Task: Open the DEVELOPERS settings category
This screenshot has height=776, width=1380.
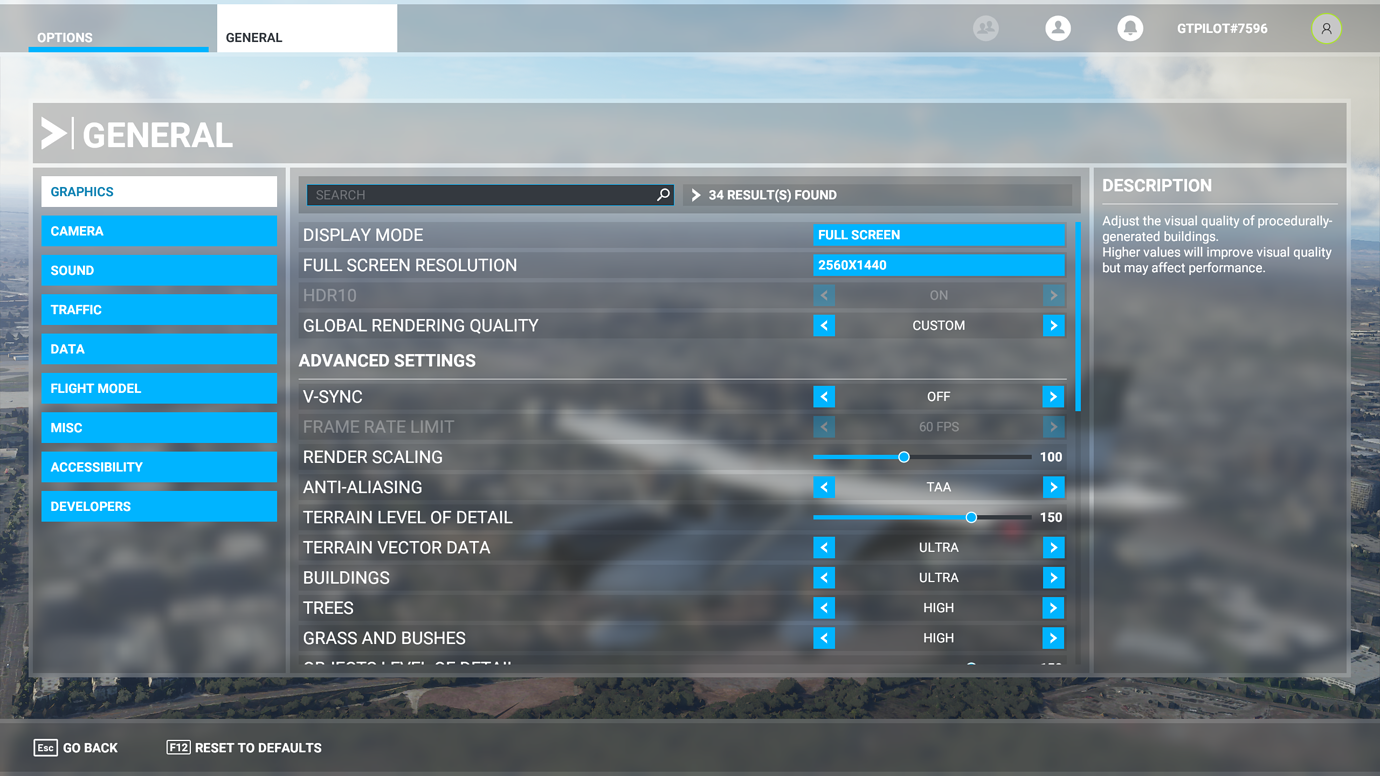Action: tap(159, 506)
